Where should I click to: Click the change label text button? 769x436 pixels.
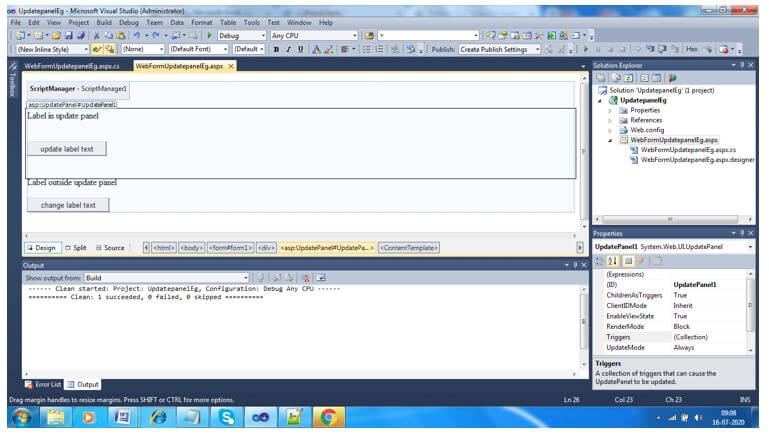68,205
